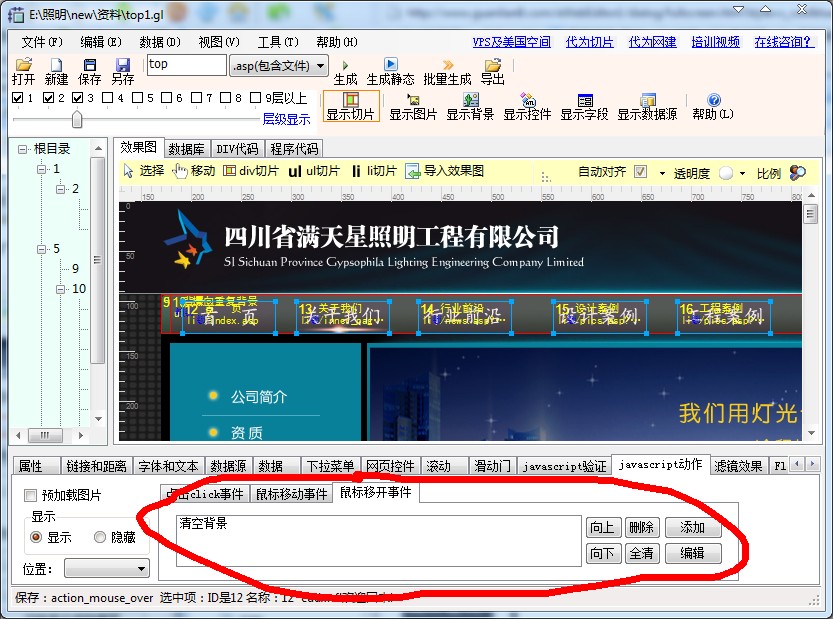833x619 pixels.
Task: Switch to the DIV代码 tab
Action: point(237,149)
